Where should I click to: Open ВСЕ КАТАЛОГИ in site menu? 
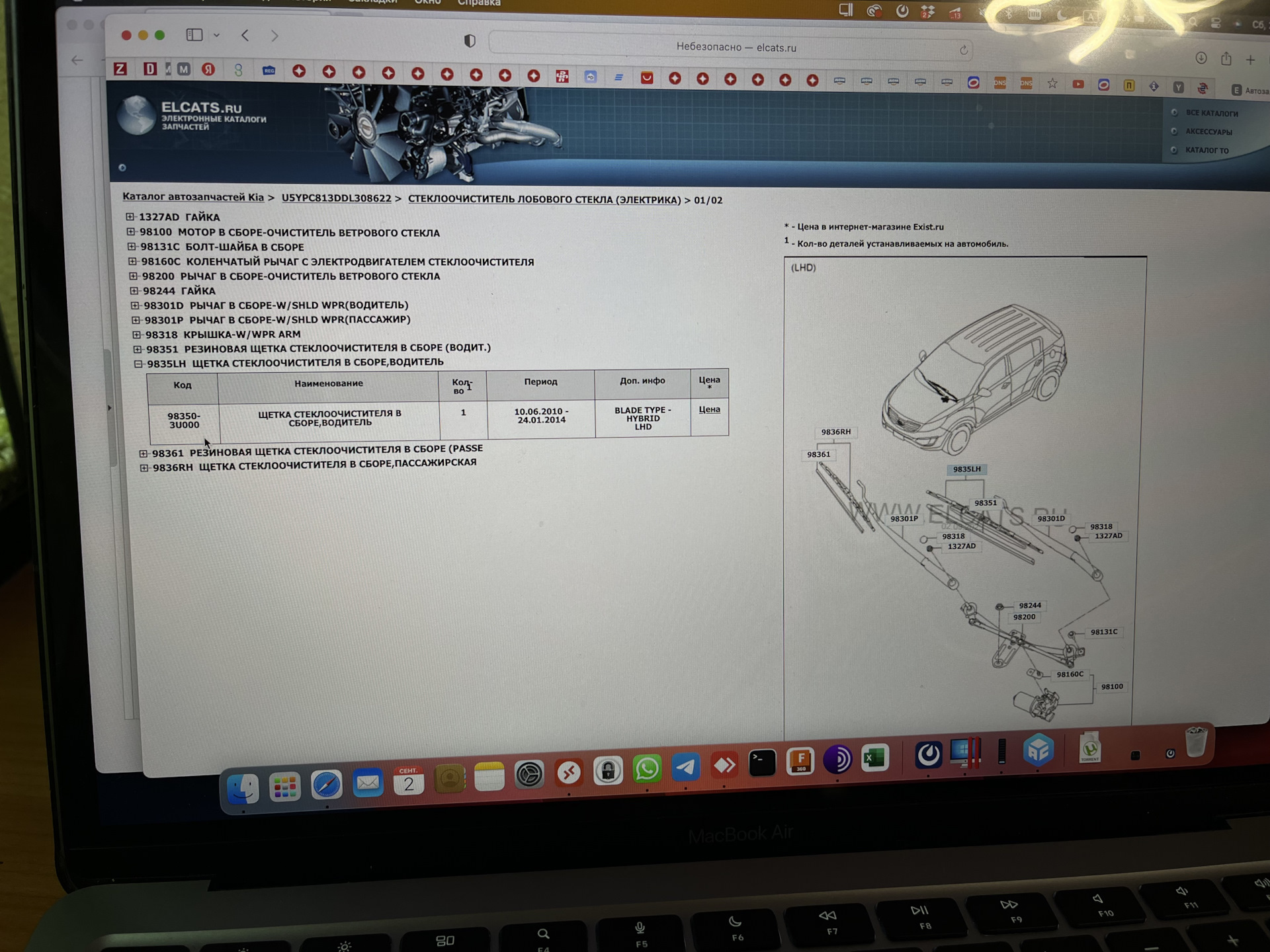point(1212,114)
